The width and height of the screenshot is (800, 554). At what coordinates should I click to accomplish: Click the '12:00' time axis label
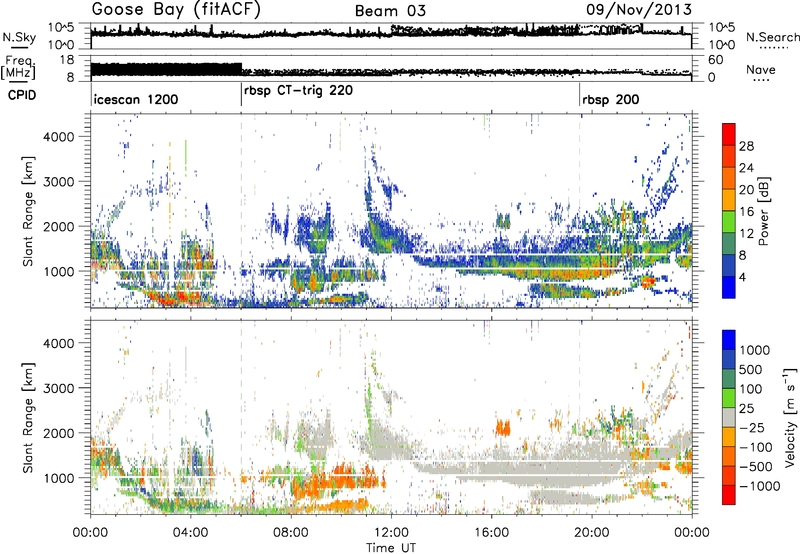tap(391, 533)
